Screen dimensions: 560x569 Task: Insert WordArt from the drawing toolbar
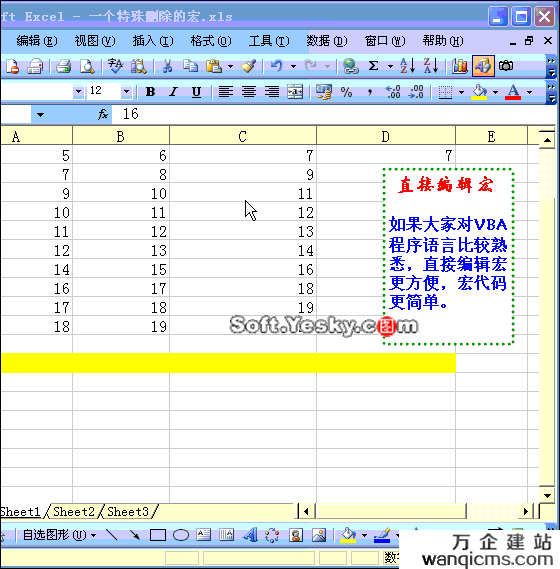tap(250, 535)
